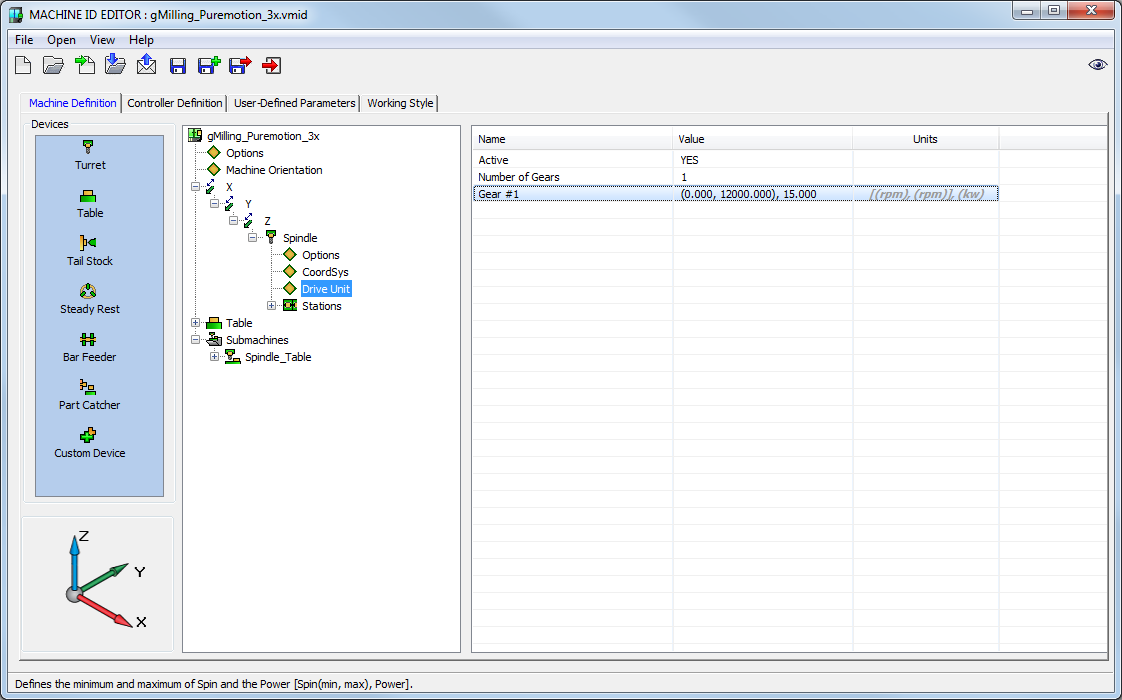The height and width of the screenshot is (700, 1122).
Task: Collapse the X axis tree node
Action: [x=195, y=187]
